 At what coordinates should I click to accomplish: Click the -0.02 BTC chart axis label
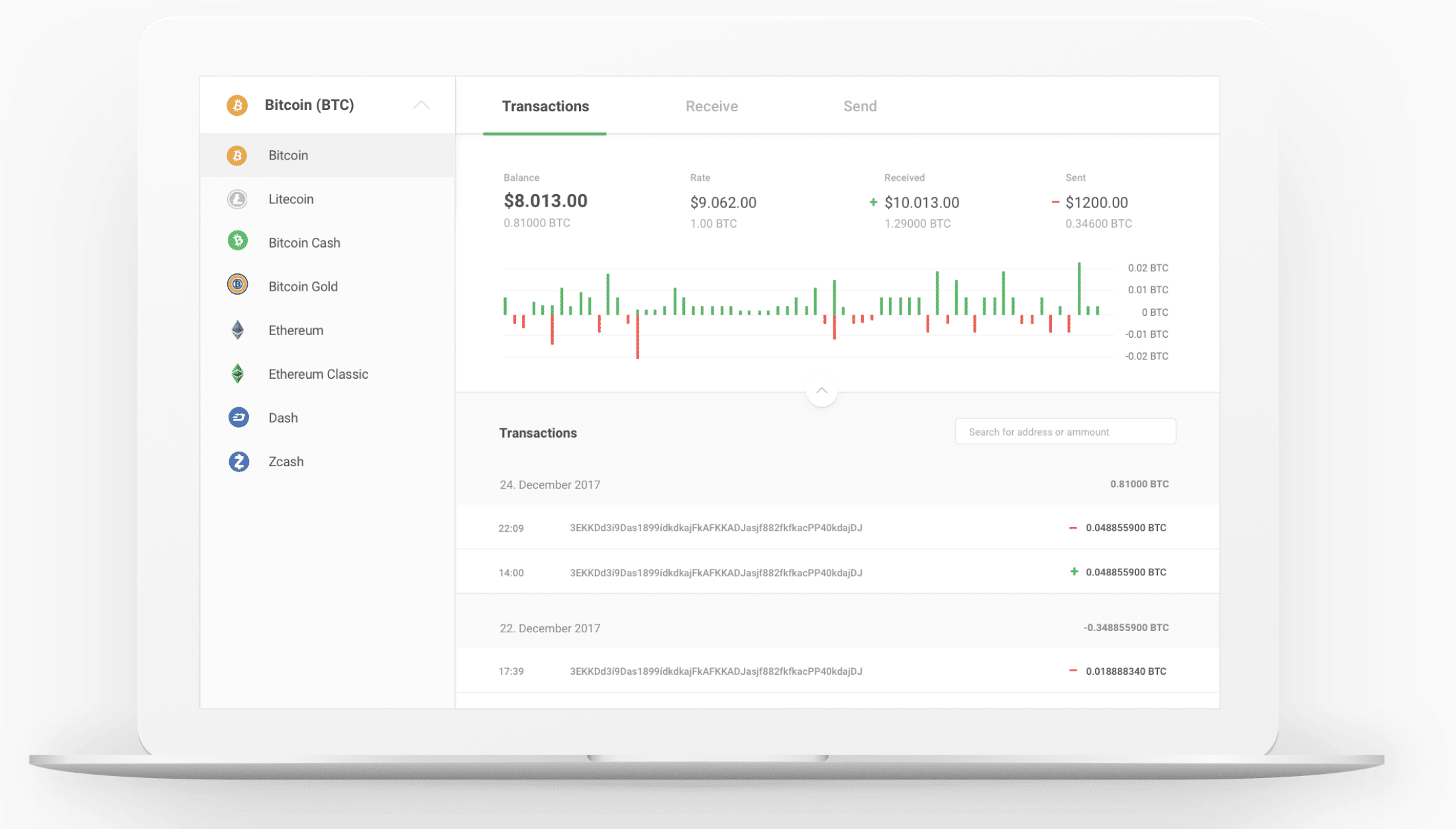[1147, 356]
